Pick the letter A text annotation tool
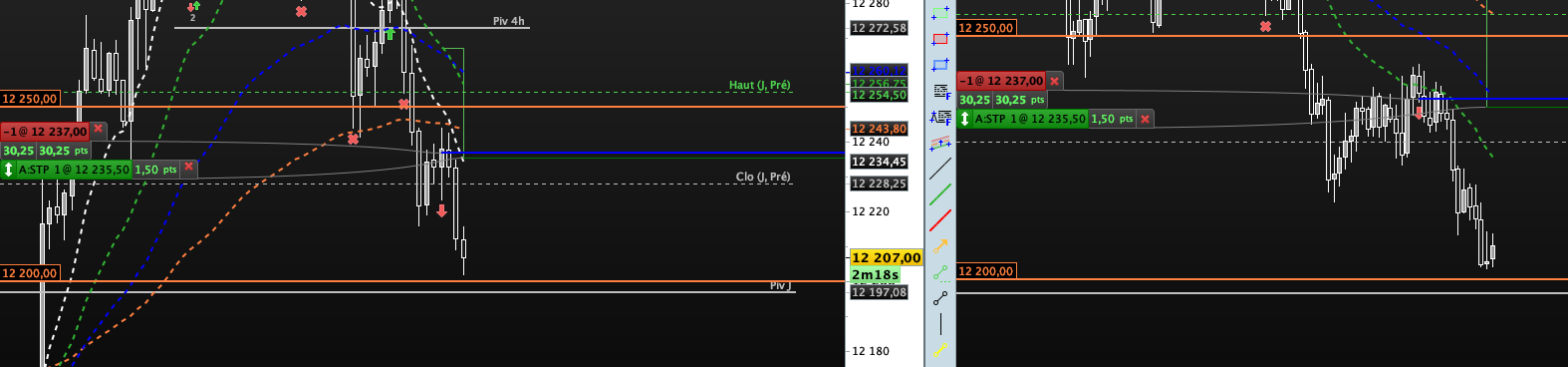Viewport: 1568px width, 367px height. pyautogui.click(x=939, y=117)
